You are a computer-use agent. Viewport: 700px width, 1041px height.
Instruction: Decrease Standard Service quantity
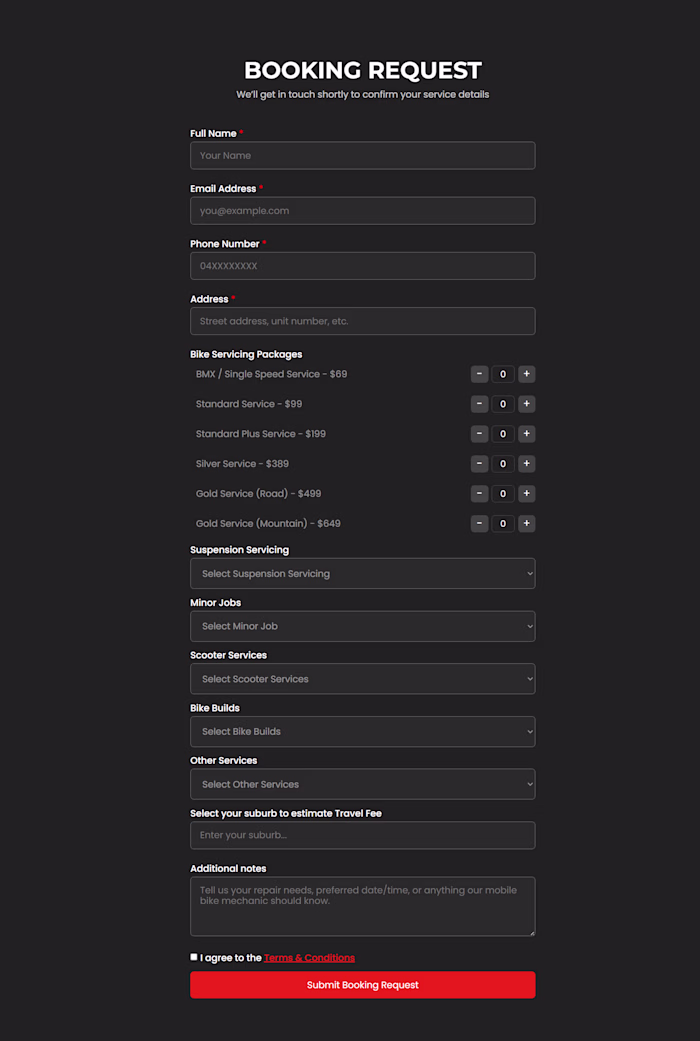[479, 403]
